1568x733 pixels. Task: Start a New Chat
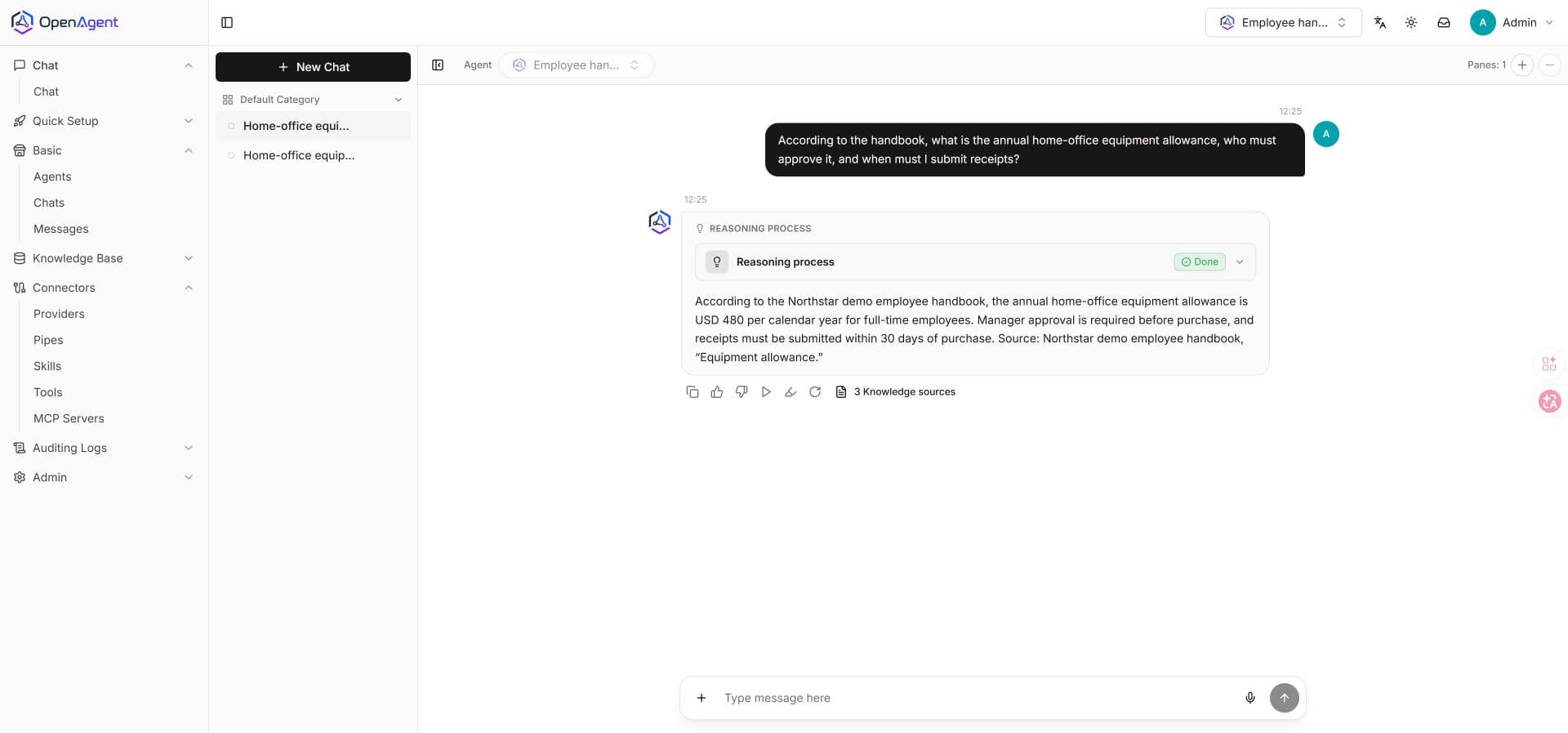pyautogui.click(x=313, y=67)
